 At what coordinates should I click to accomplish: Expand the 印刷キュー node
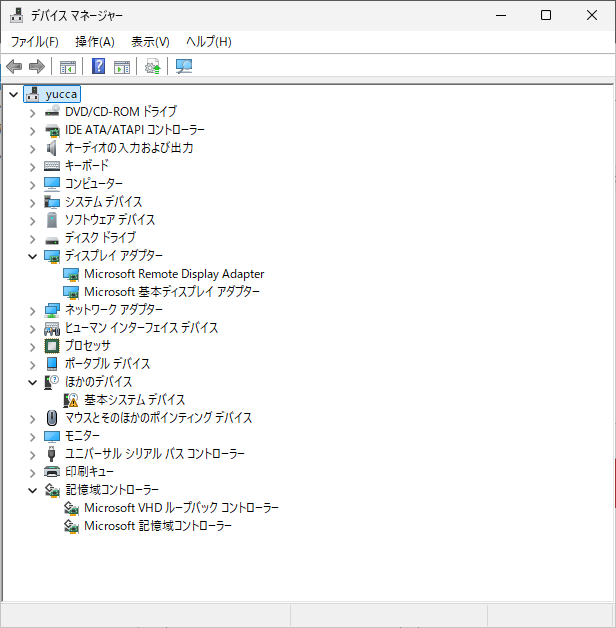point(32,473)
